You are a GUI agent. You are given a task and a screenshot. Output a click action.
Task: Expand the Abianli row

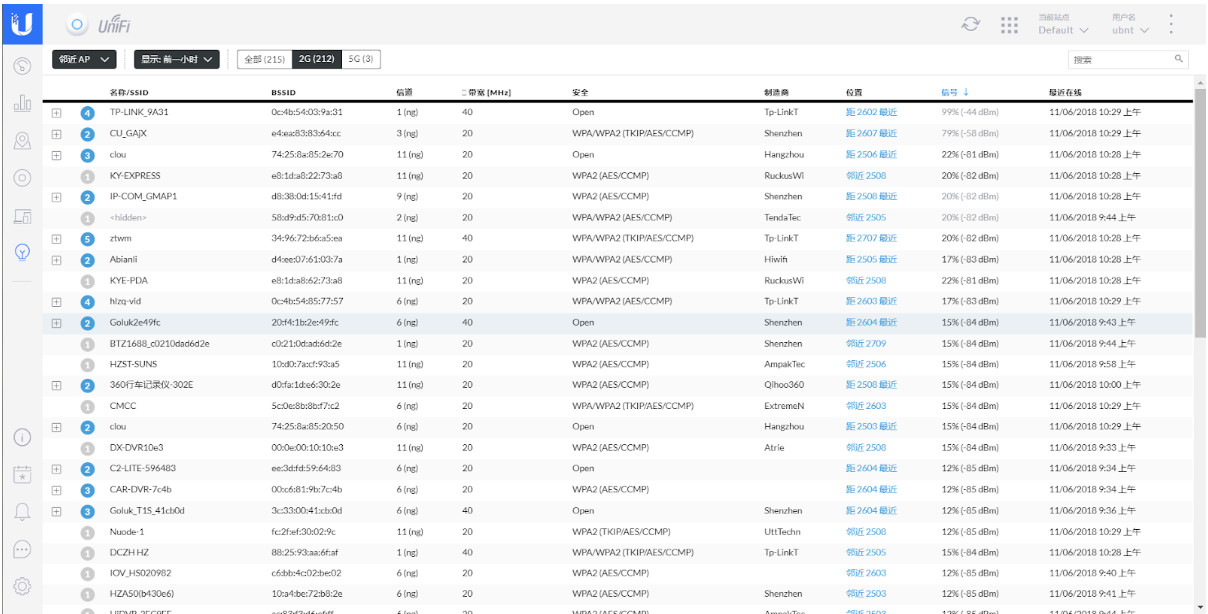(57, 260)
